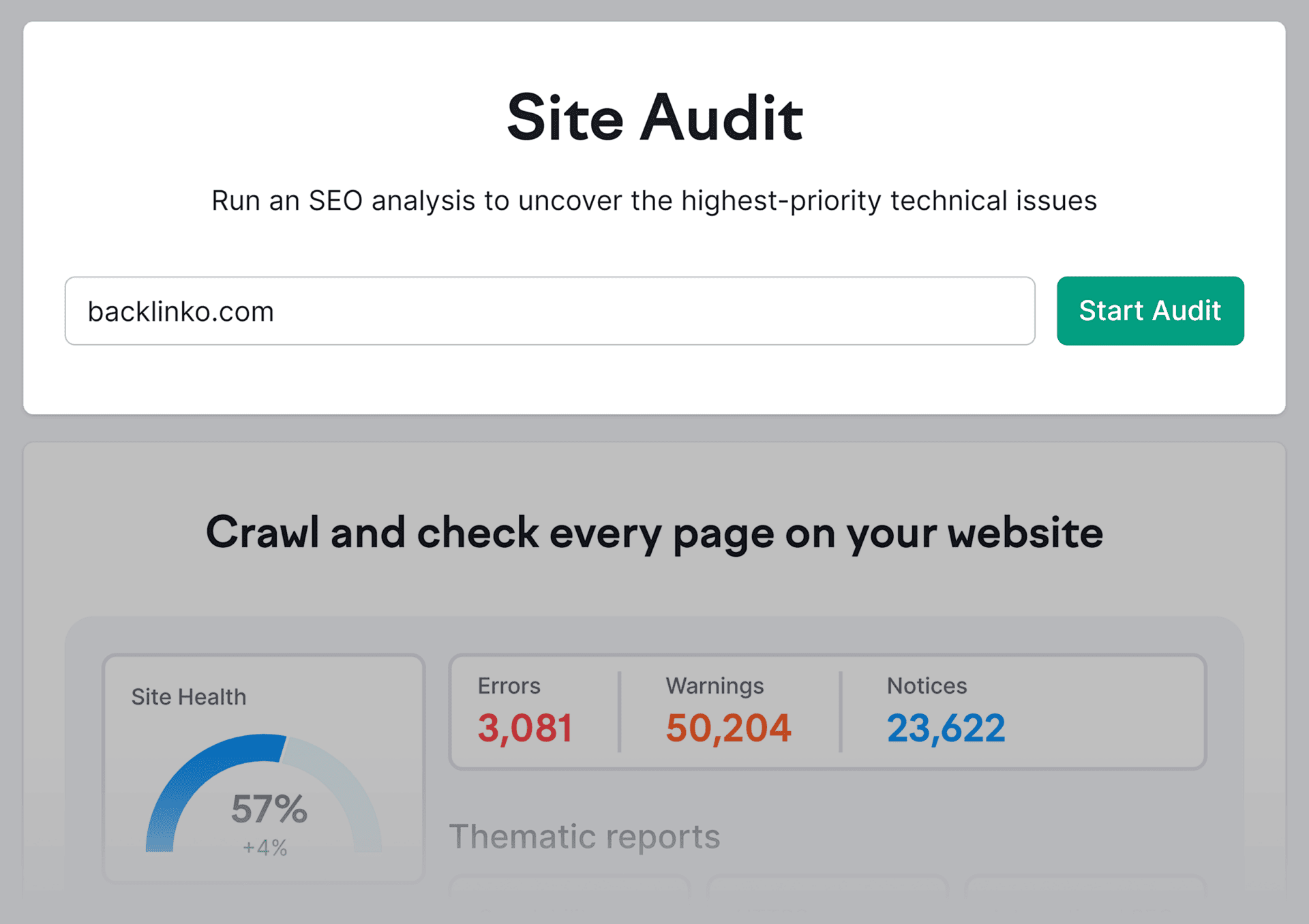Open the Site Health card

click(263, 763)
